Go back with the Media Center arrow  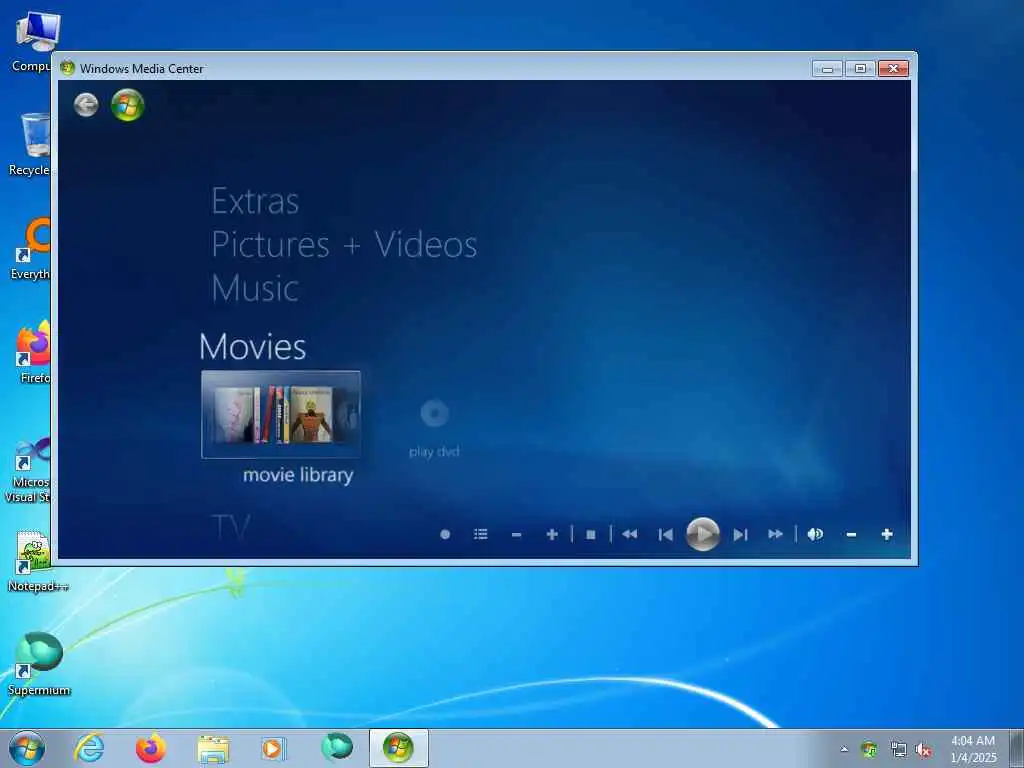coord(86,104)
